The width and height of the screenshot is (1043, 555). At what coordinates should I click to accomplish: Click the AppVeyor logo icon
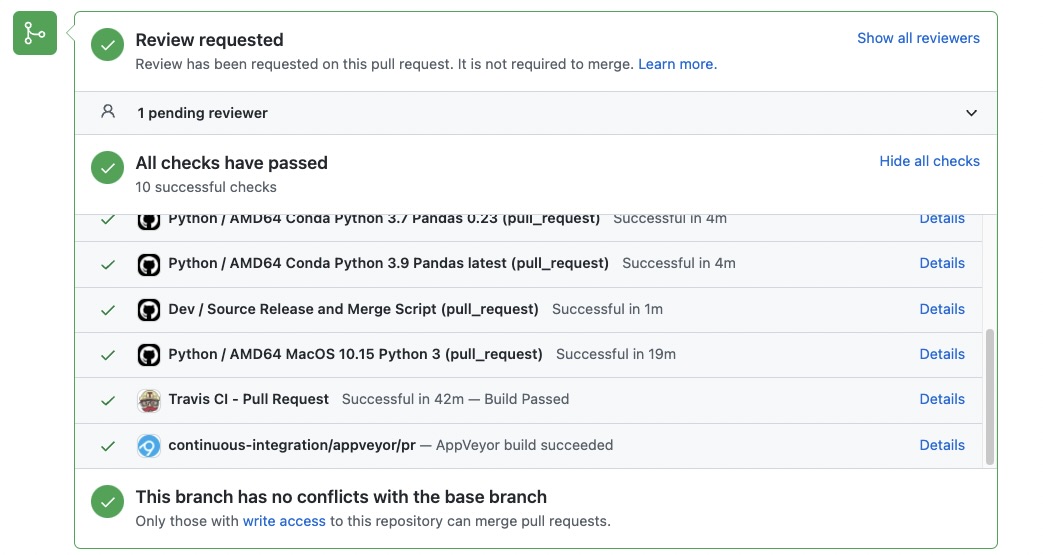pyautogui.click(x=148, y=446)
